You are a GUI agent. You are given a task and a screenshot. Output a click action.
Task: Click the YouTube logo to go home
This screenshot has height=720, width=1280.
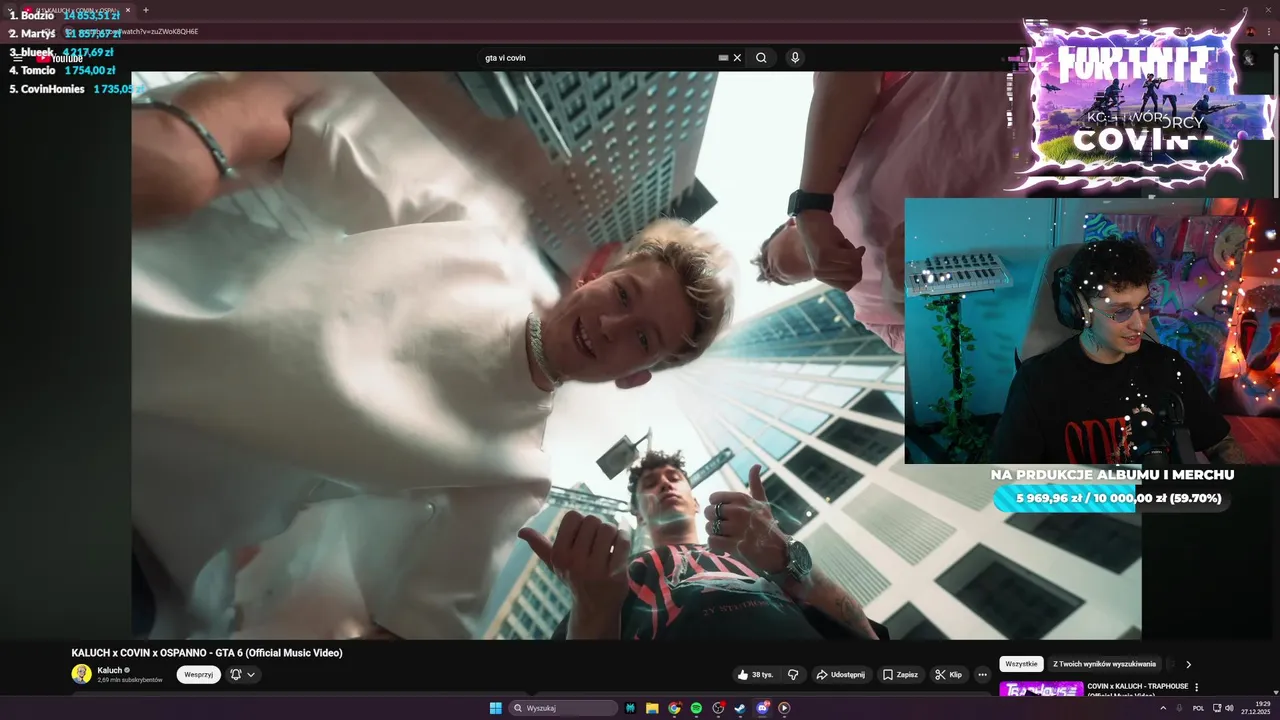[x=60, y=58]
